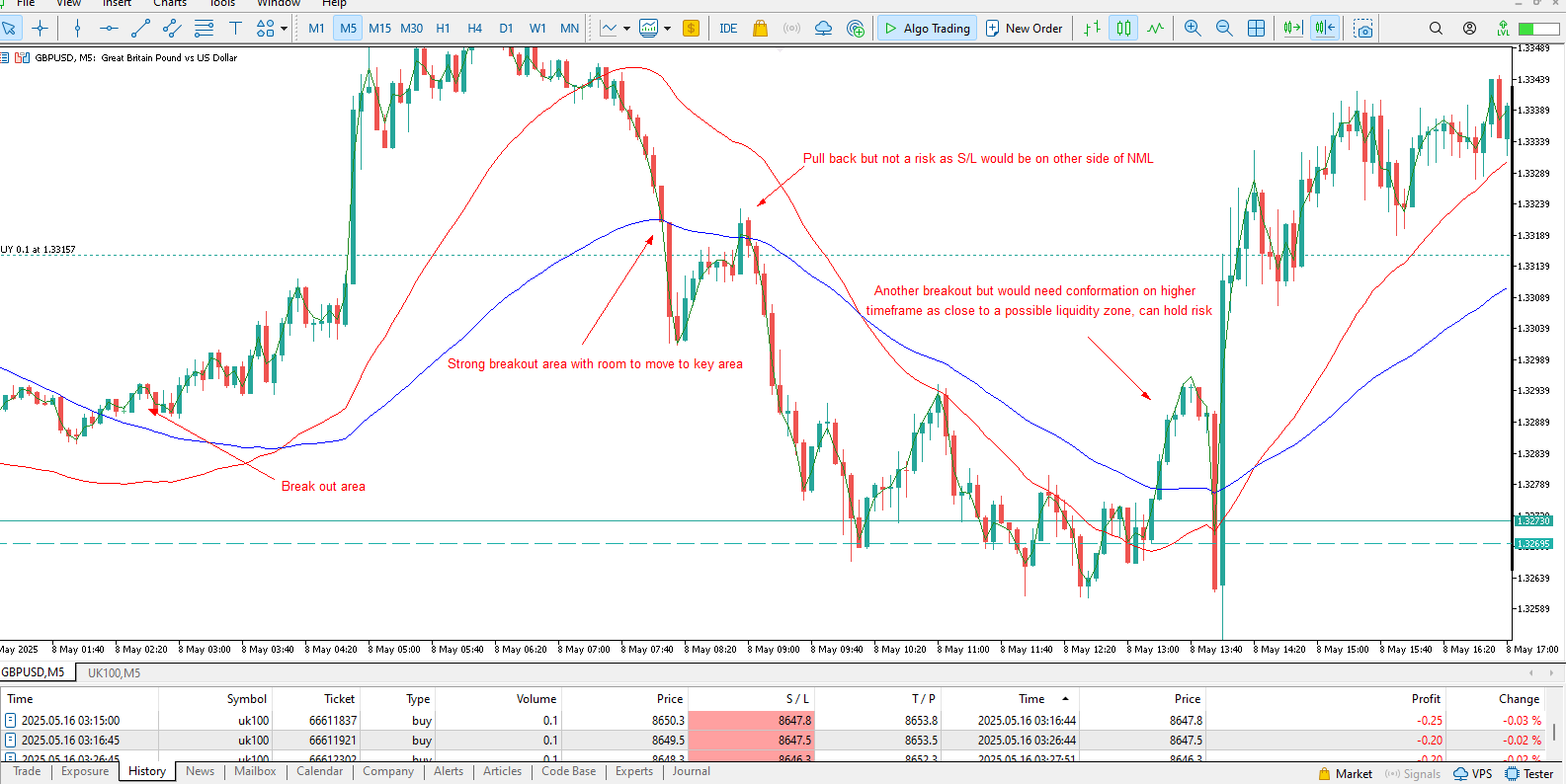
Task: Open the Exposure tab in toolbox
Action: click(85, 771)
